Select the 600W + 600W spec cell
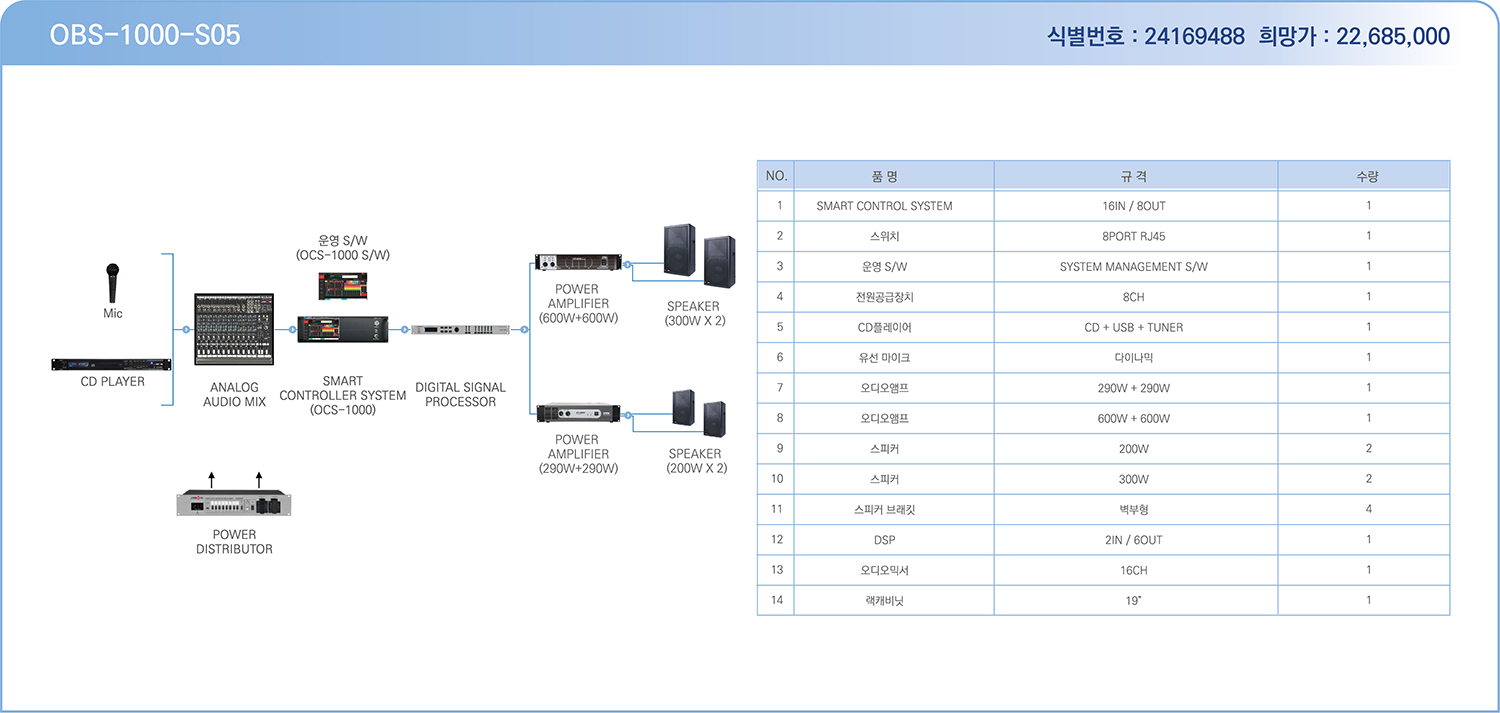1500x713 pixels. click(1134, 418)
